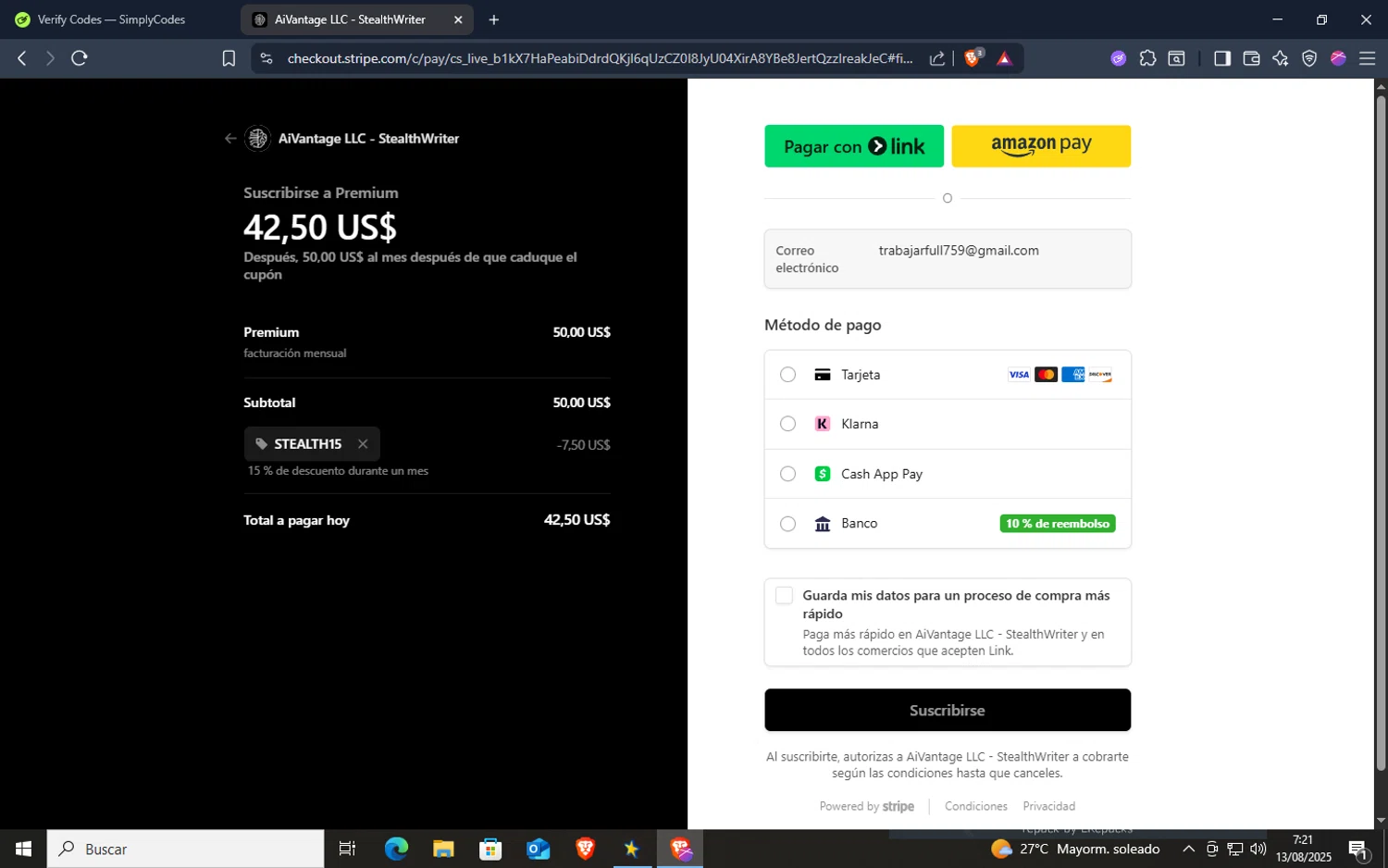Screen dimensions: 1388x868
Task: Open a new browser tab
Action: [493, 19]
